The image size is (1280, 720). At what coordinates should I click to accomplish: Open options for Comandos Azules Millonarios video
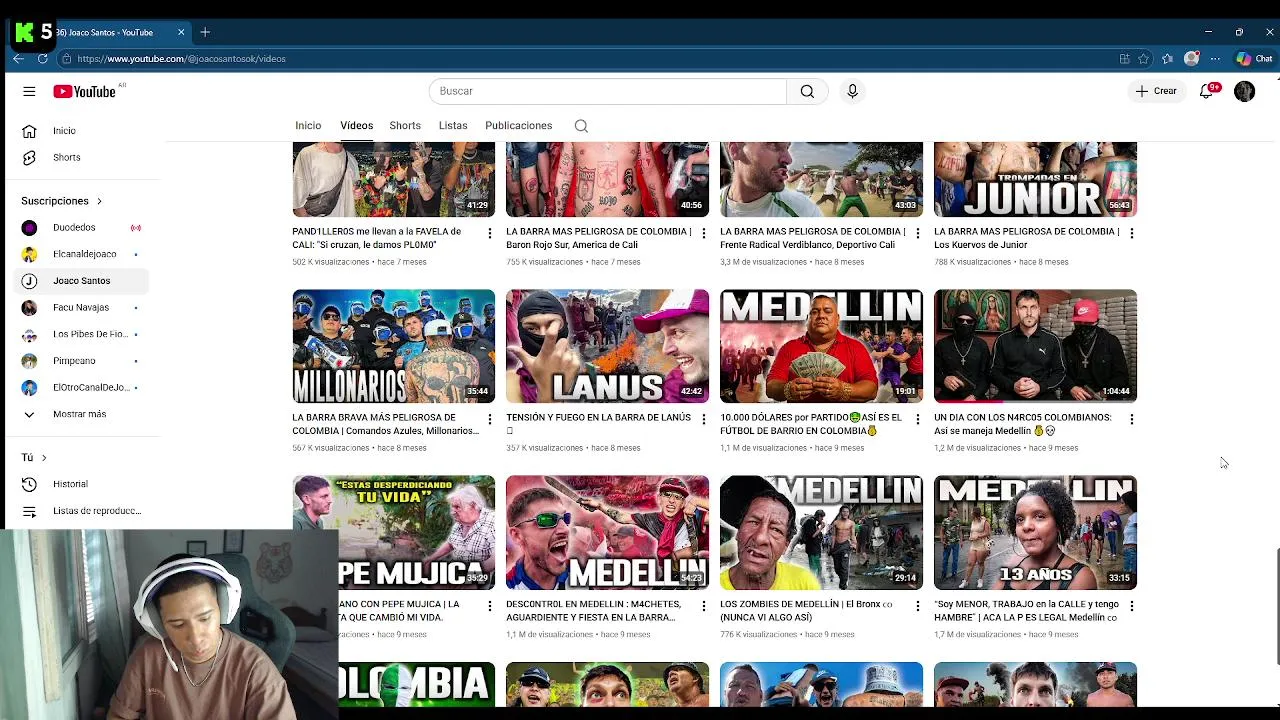coord(489,419)
